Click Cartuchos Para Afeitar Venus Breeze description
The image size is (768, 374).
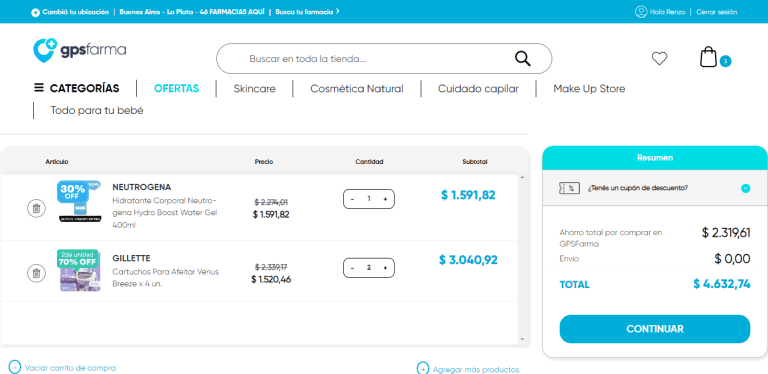pyautogui.click(x=166, y=278)
